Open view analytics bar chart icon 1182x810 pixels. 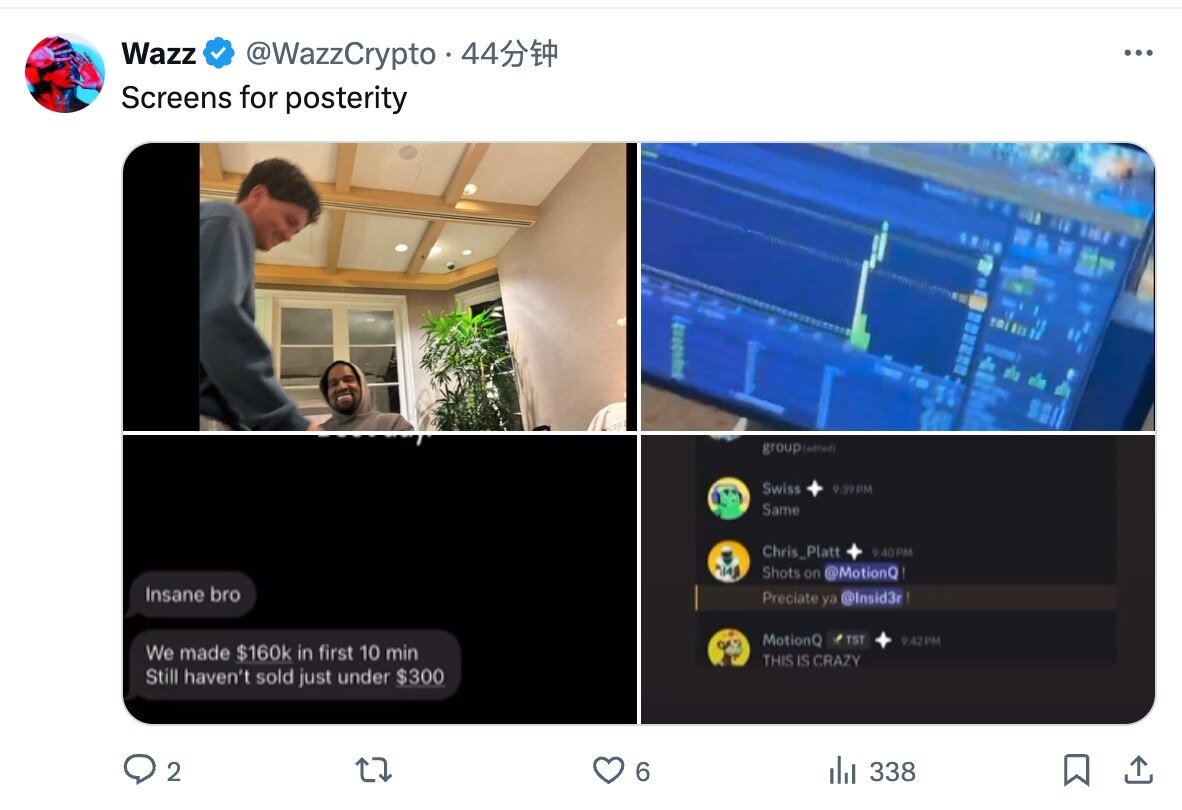pyautogui.click(x=843, y=770)
